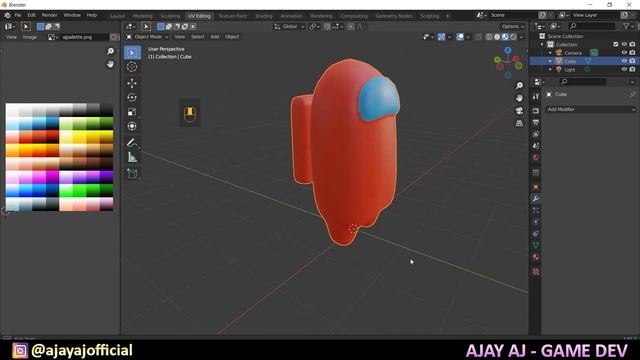Click image editor zoom magnifier icon
This screenshot has width=640, height=360.
[x=110, y=51]
